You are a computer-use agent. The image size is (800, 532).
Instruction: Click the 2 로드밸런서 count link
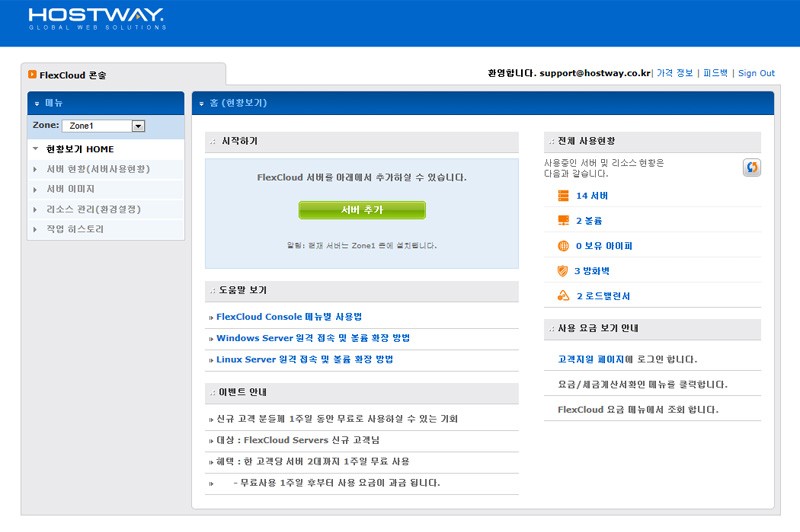tap(603, 295)
